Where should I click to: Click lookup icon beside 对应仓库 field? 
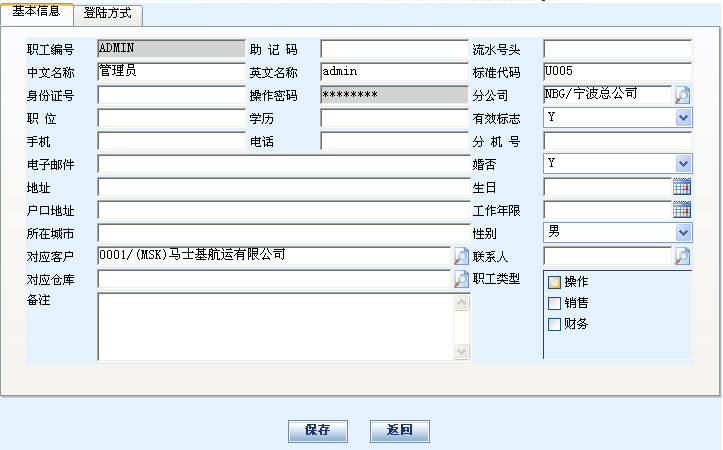(x=461, y=279)
